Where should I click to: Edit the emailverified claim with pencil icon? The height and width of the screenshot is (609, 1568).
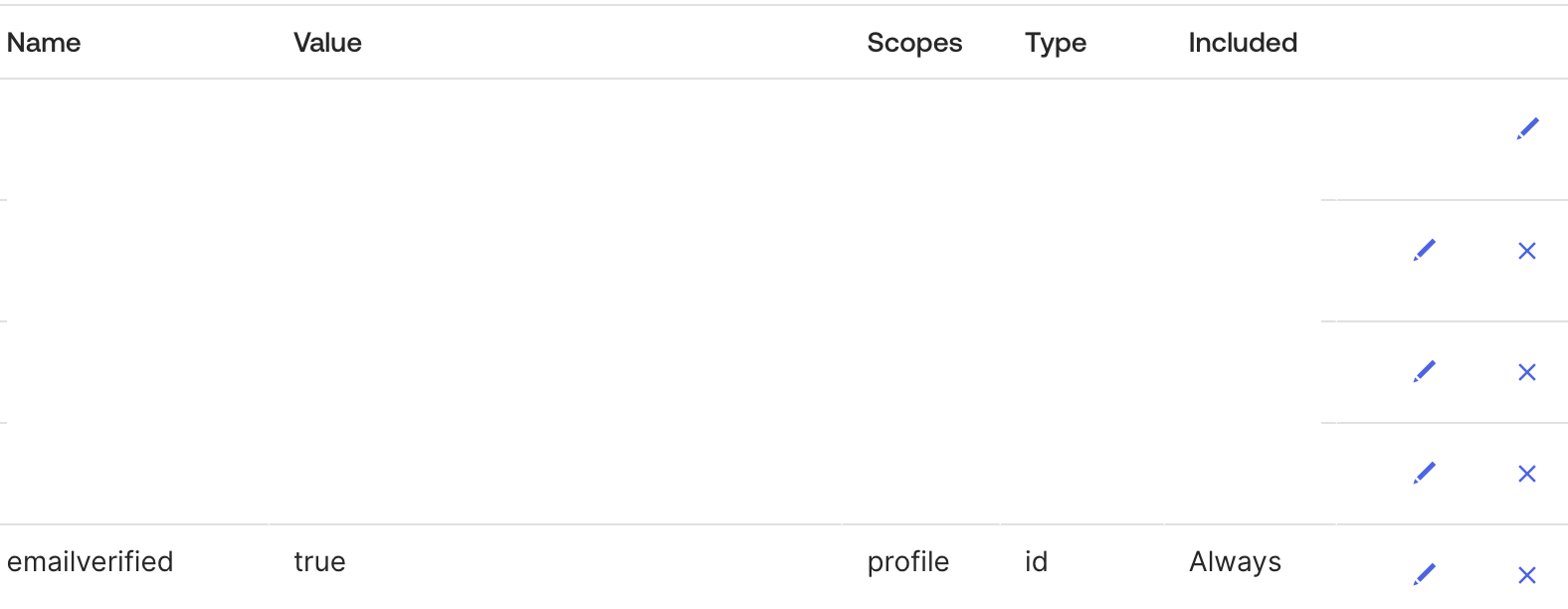[x=1425, y=574]
